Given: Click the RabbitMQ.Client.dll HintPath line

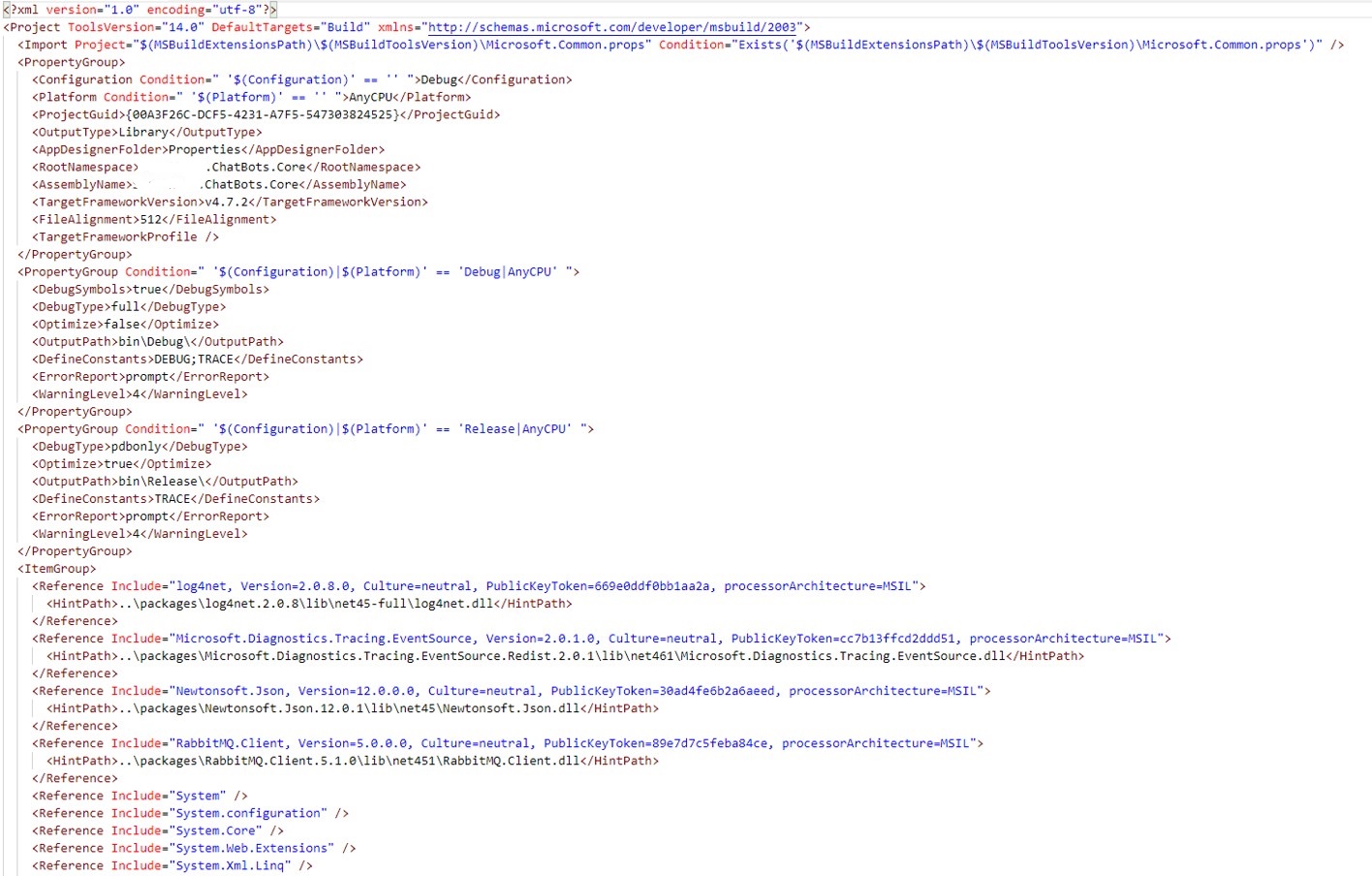Looking at the screenshot, I should coord(353,760).
